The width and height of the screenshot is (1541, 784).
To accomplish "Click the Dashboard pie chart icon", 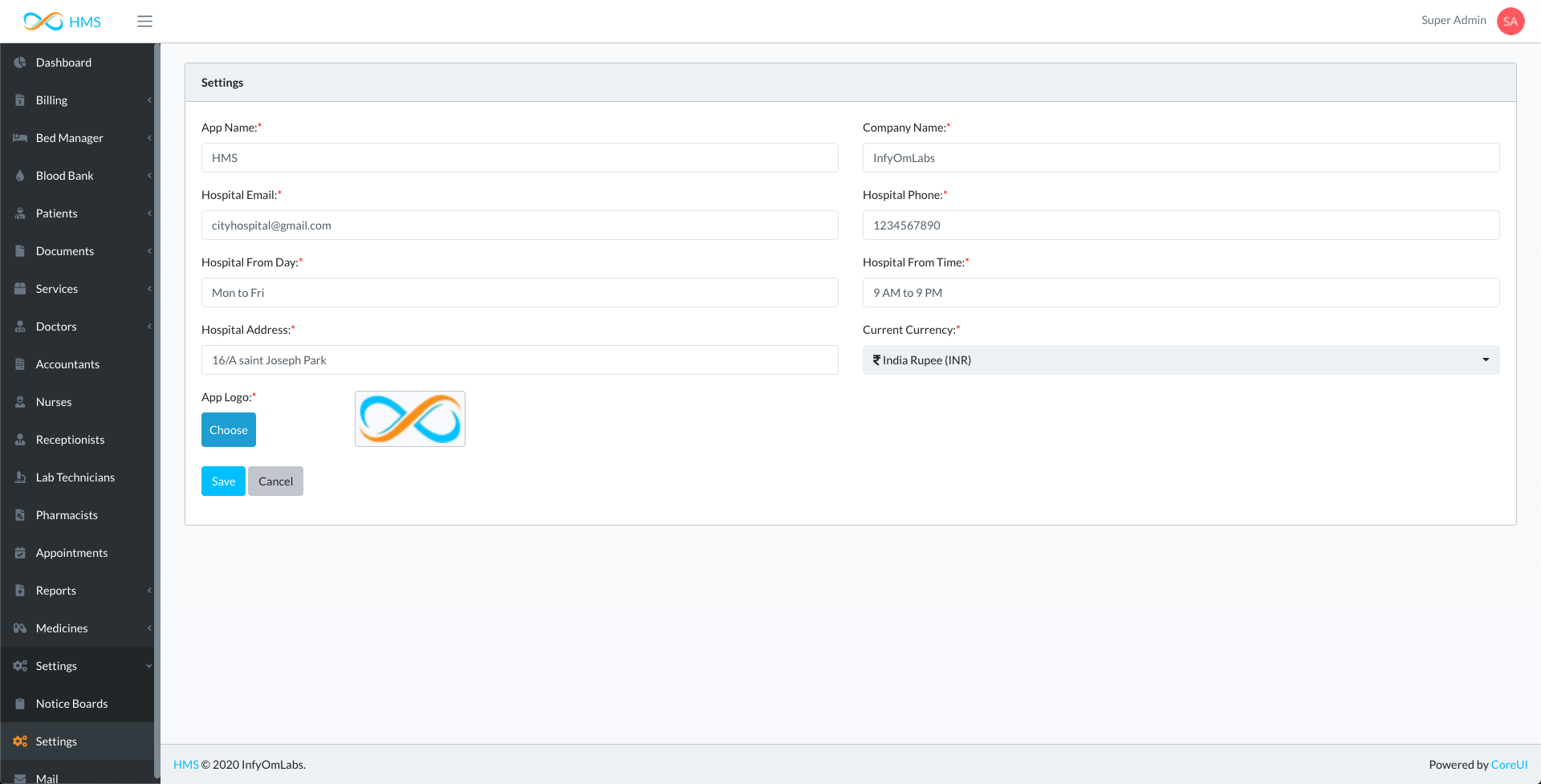I will click(x=20, y=63).
